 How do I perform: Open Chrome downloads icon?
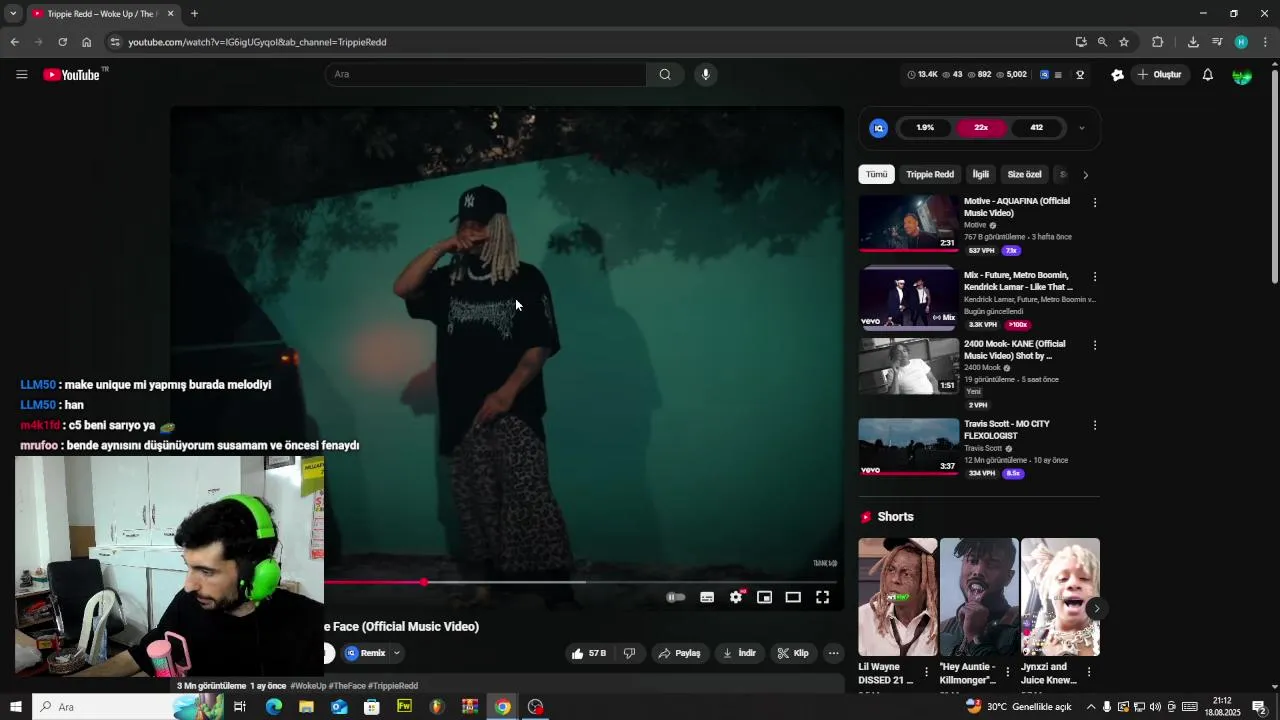click(x=1193, y=42)
